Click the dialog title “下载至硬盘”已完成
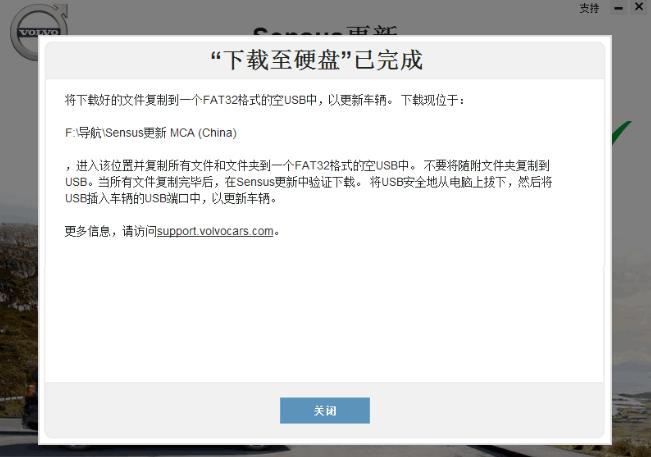 (317, 60)
